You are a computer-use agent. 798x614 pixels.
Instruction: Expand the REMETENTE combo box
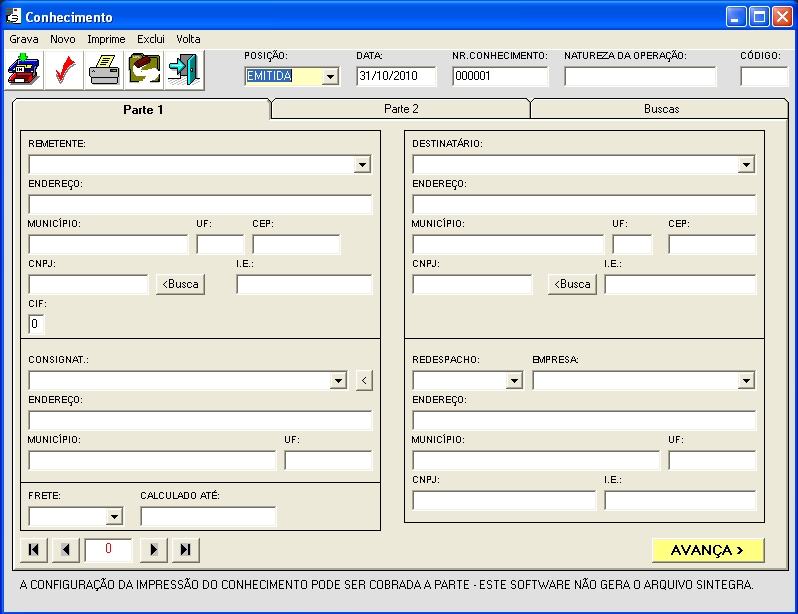pyautogui.click(x=362, y=165)
